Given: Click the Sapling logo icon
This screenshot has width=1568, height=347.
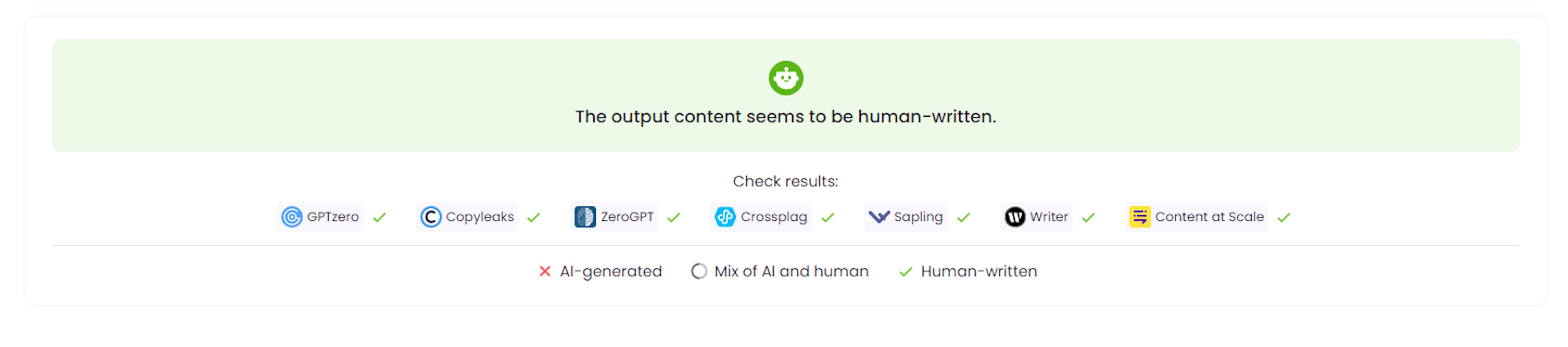Looking at the screenshot, I should point(879,217).
